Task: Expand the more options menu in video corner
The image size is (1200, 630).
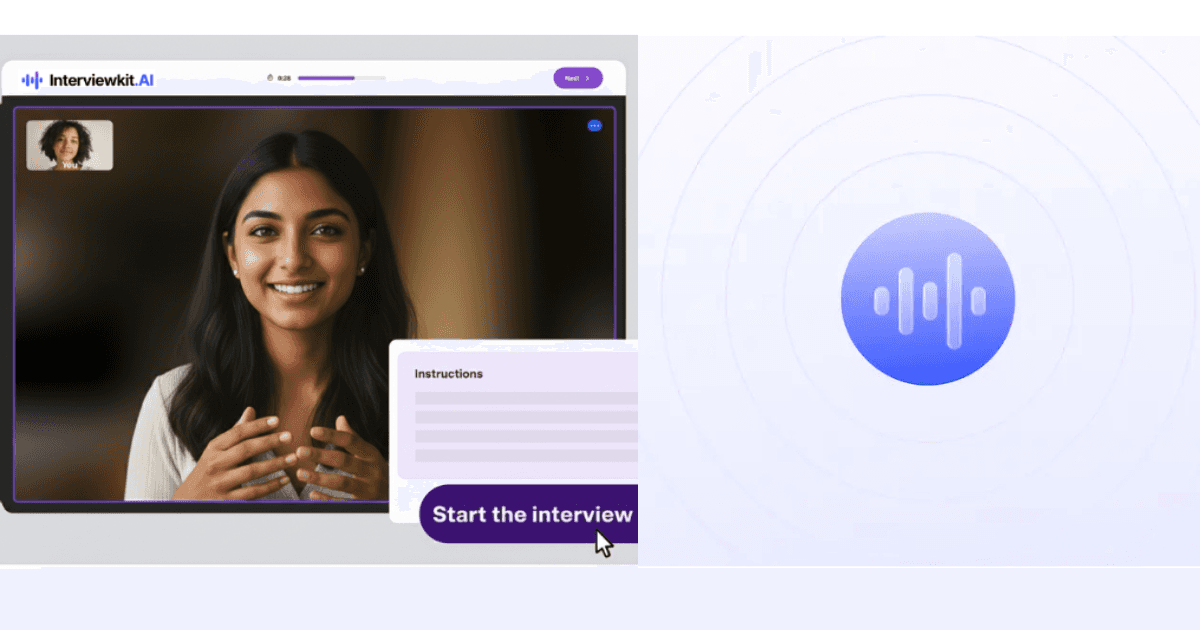Action: [595, 125]
